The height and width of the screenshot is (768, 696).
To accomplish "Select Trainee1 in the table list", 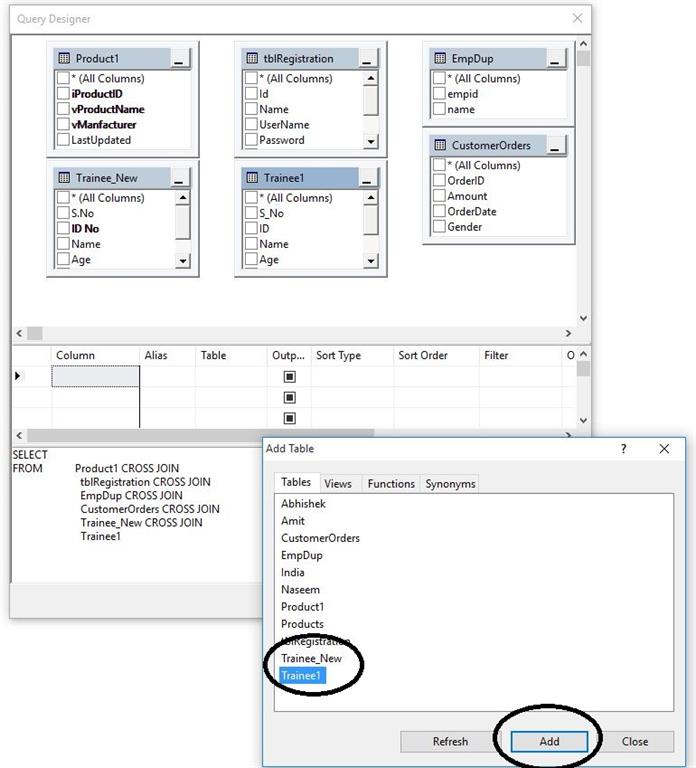I will coord(302,675).
